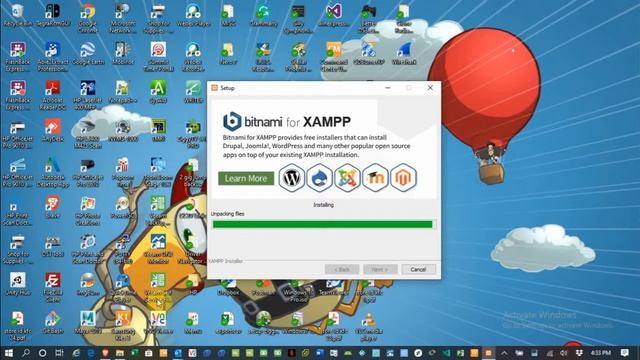Open Notepad++ desktop shortcut

[122, 92]
